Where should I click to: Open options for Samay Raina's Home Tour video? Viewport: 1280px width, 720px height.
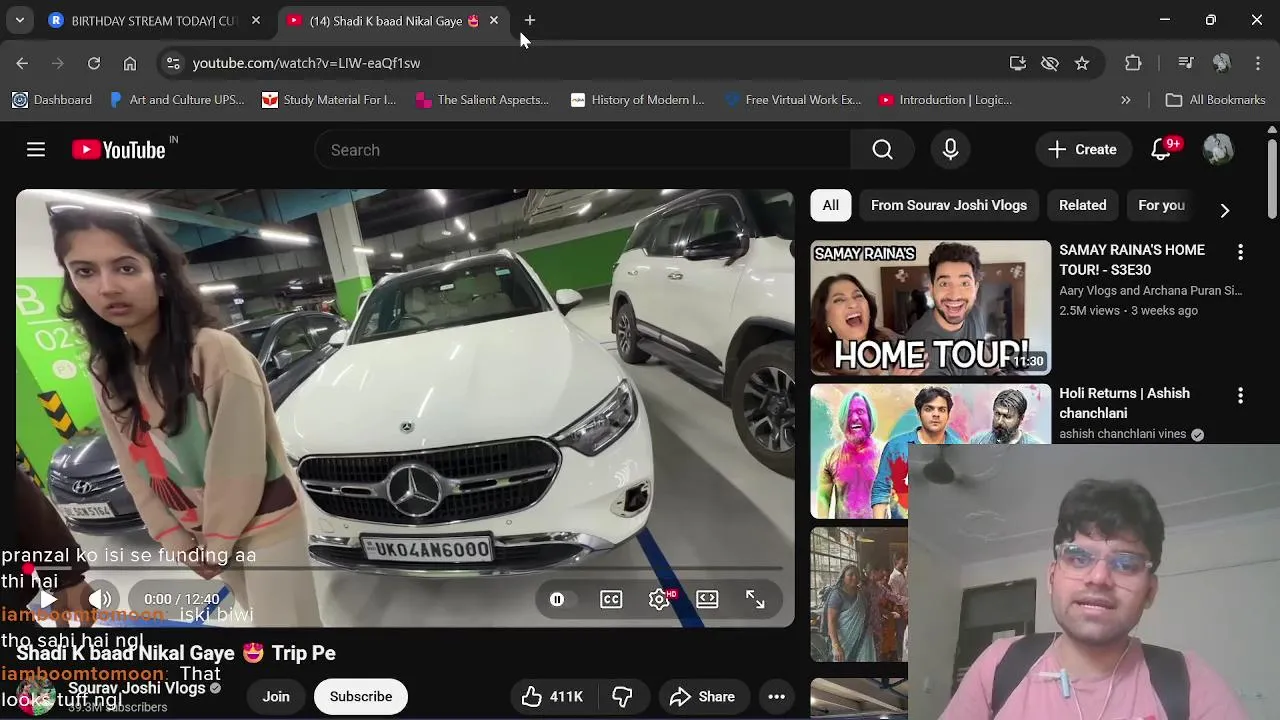(1240, 252)
